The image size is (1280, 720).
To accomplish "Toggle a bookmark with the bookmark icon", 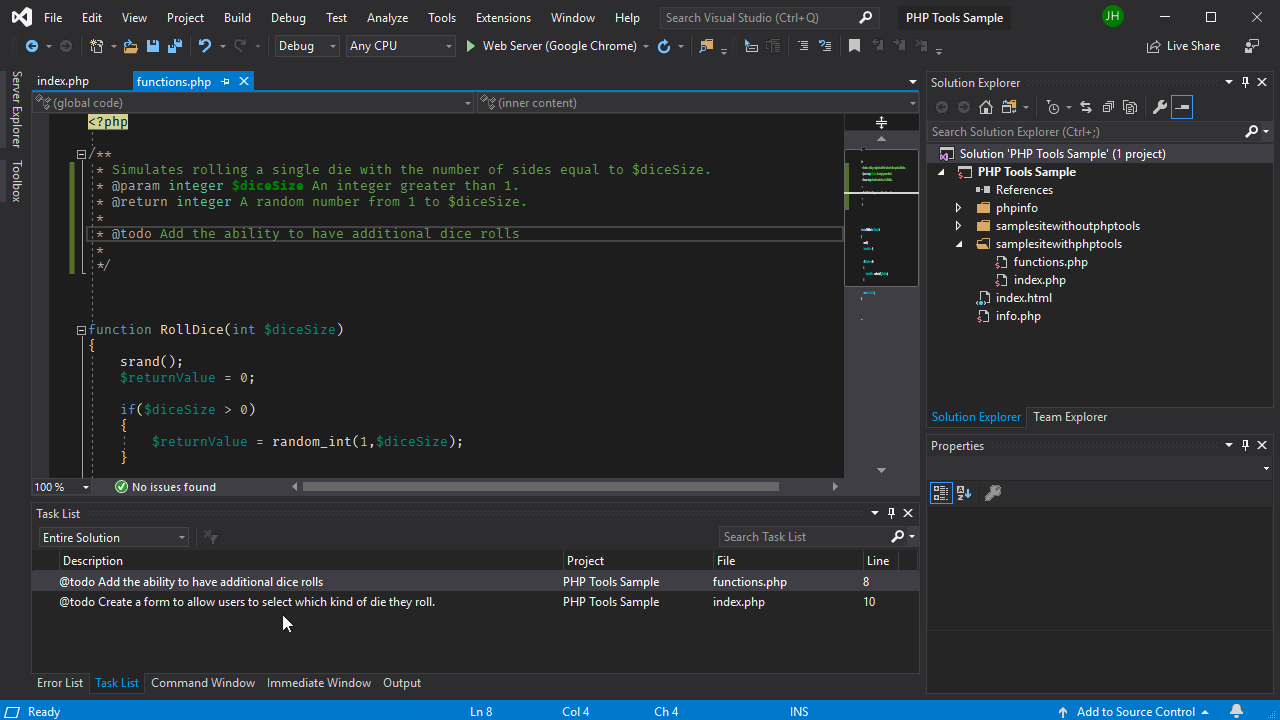I will pos(854,46).
